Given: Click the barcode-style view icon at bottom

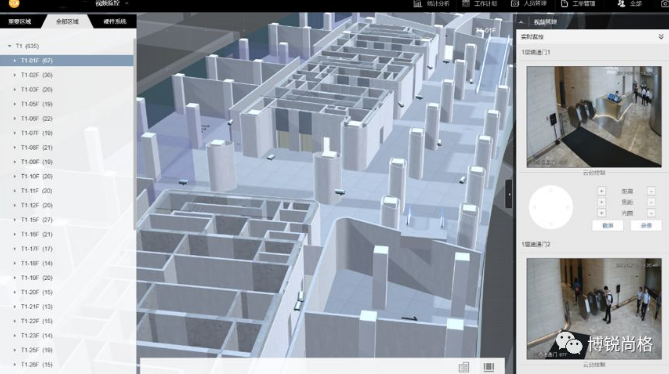Looking at the screenshot, I should (489, 367).
